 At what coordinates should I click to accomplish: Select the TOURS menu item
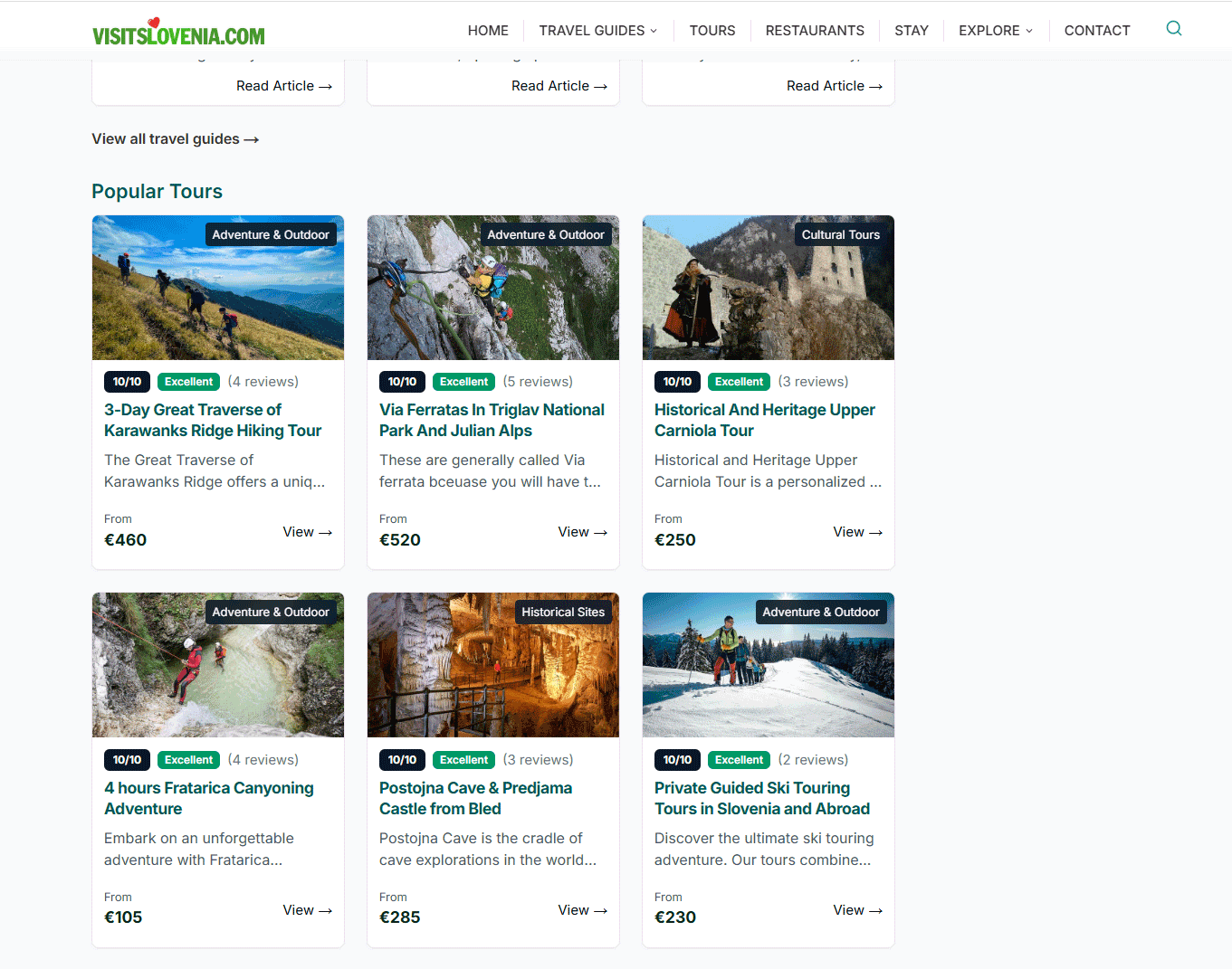click(712, 30)
